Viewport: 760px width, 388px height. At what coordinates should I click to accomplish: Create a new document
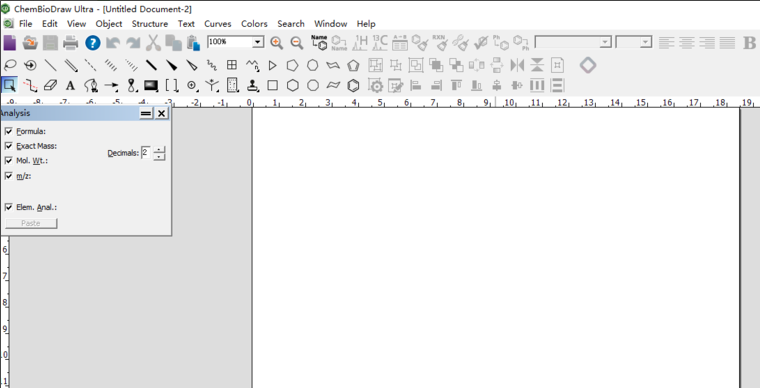point(10,43)
